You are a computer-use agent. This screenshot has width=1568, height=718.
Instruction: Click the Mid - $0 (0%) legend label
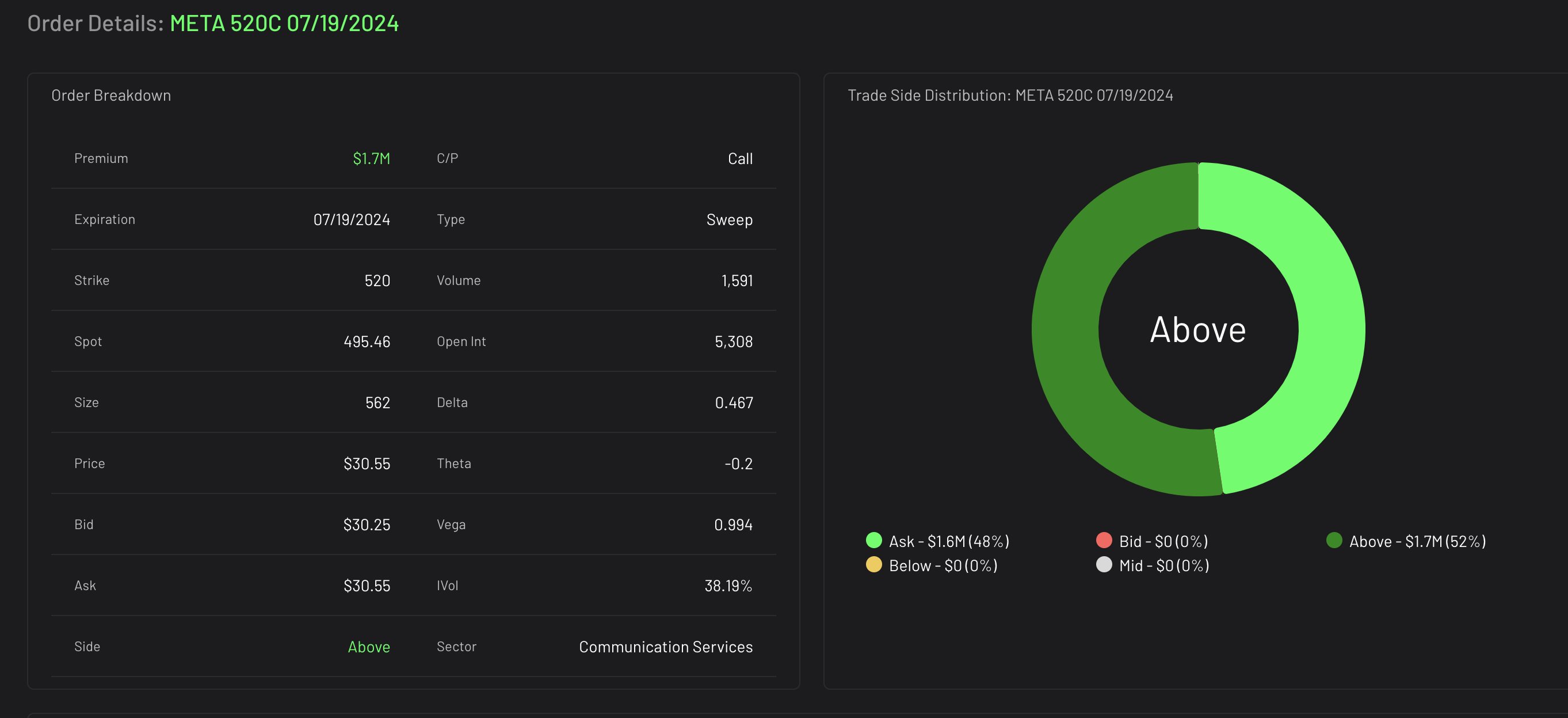pyautogui.click(x=1164, y=566)
